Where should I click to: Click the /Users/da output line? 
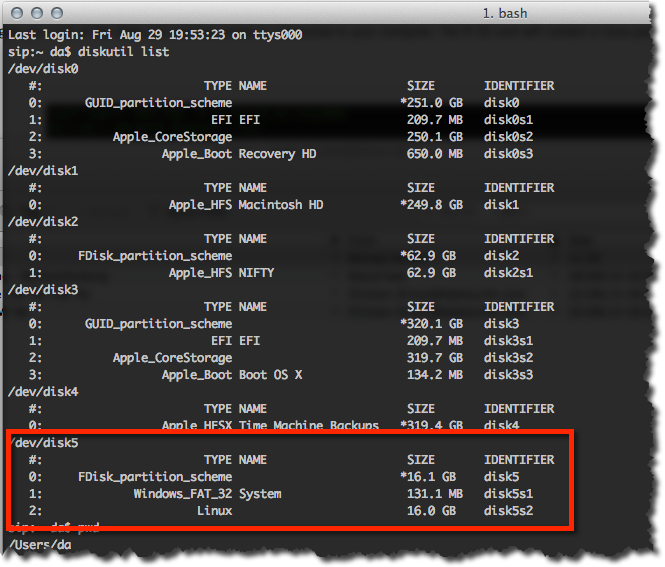[x=40, y=545]
